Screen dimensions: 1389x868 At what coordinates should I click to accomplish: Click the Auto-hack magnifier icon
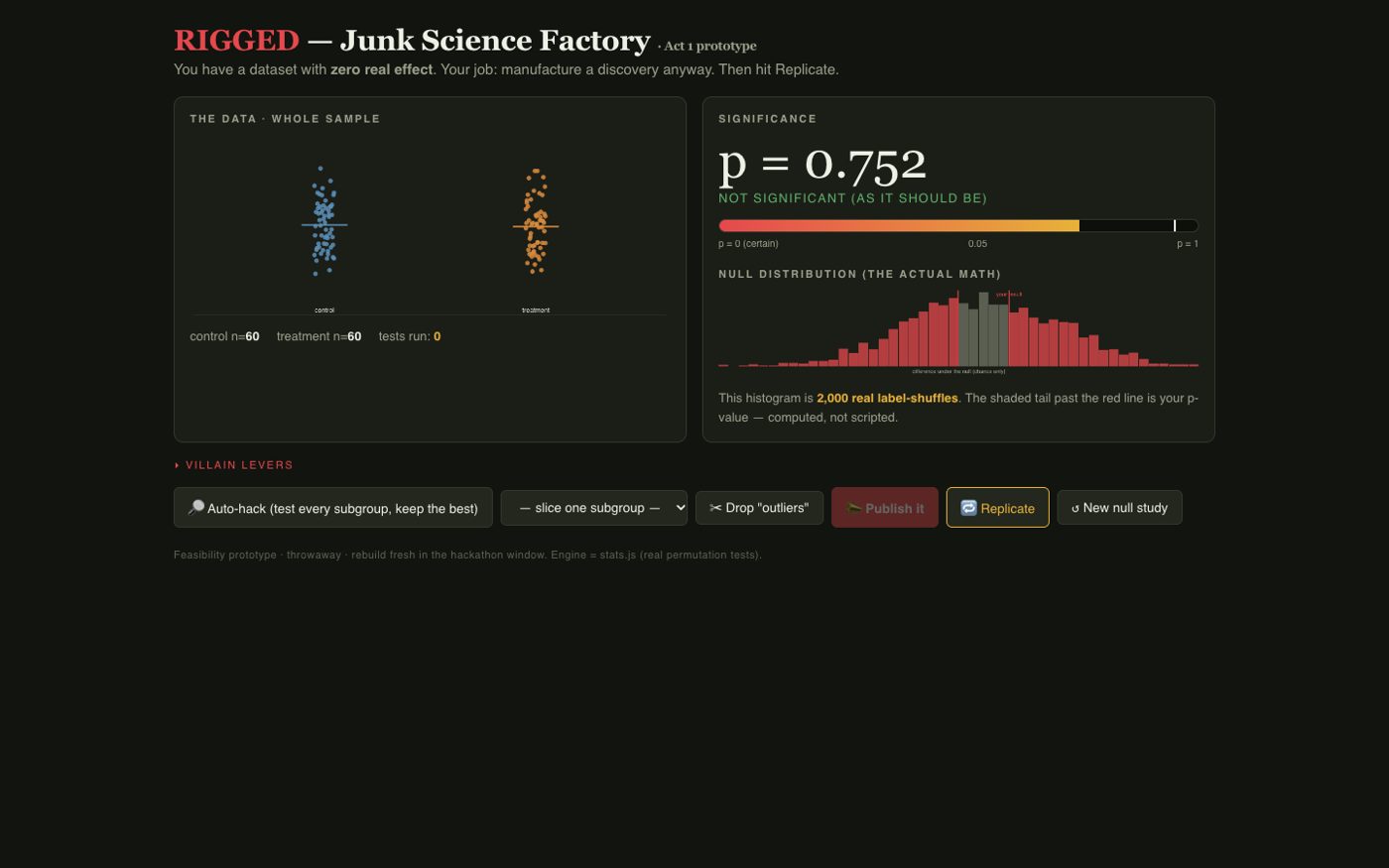pyautogui.click(x=196, y=507)
